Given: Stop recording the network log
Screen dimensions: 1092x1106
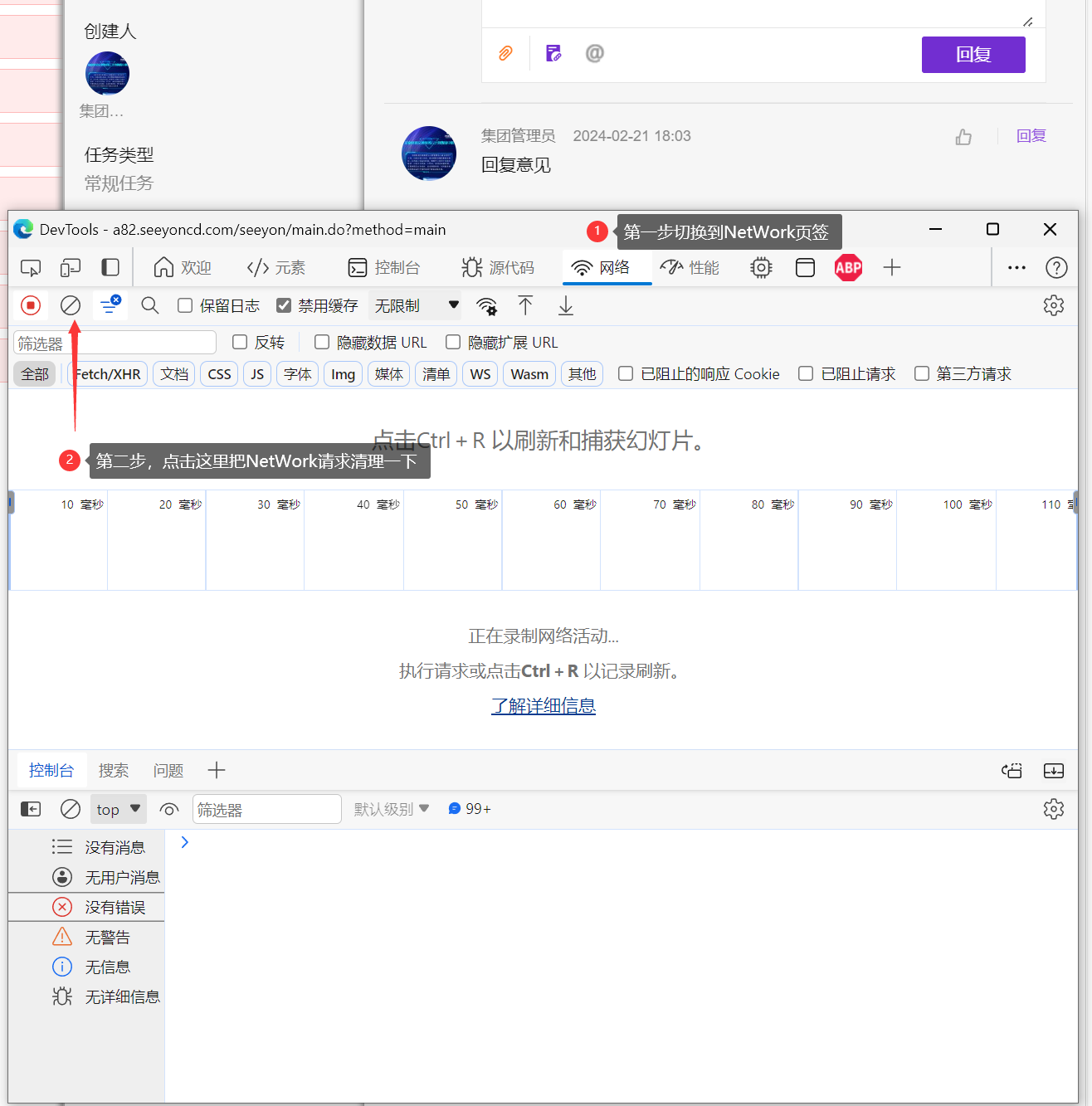Looking at the screenshot, I should [31, 305].
